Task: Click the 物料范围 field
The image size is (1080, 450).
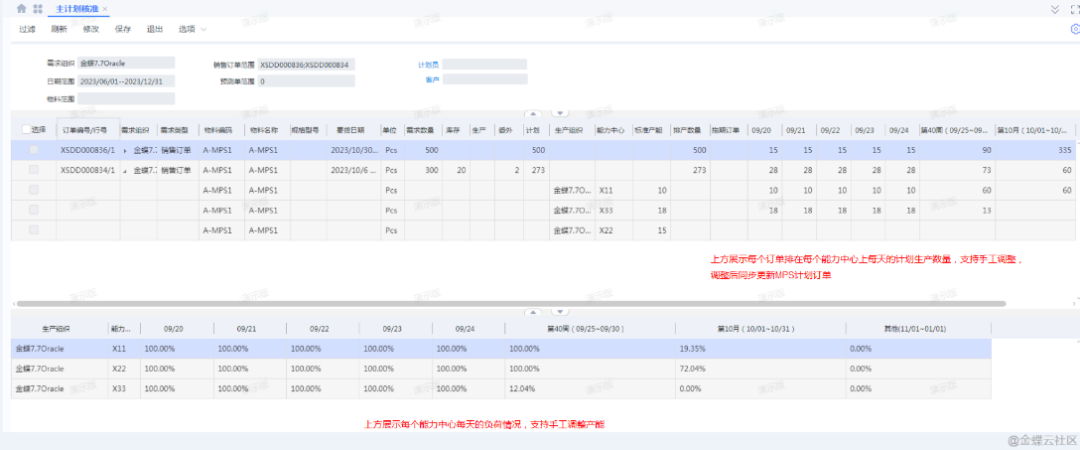Action: 126,99
